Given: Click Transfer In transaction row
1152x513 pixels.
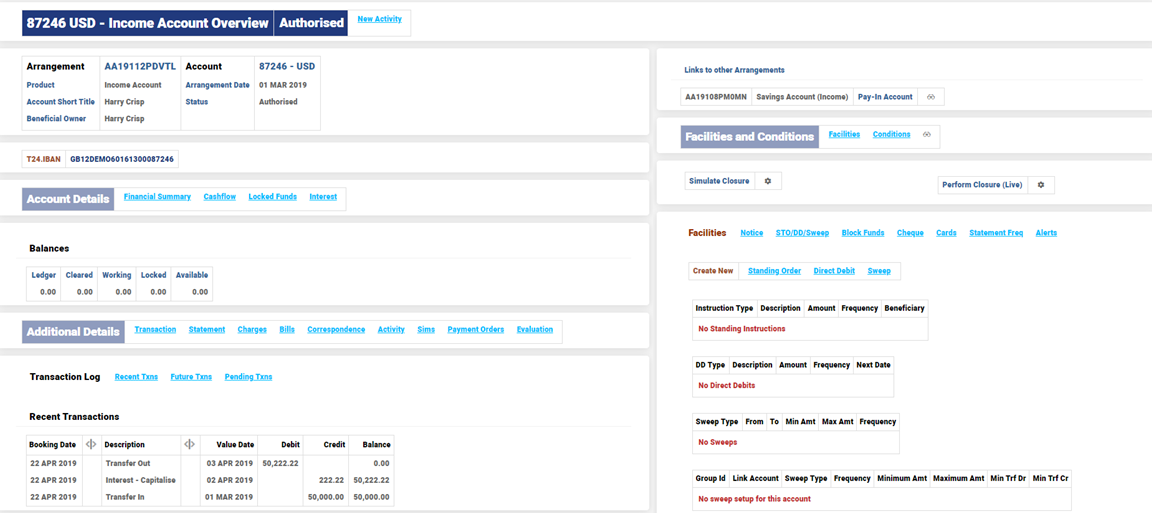Looking at the screenshot, I should 210,498.
